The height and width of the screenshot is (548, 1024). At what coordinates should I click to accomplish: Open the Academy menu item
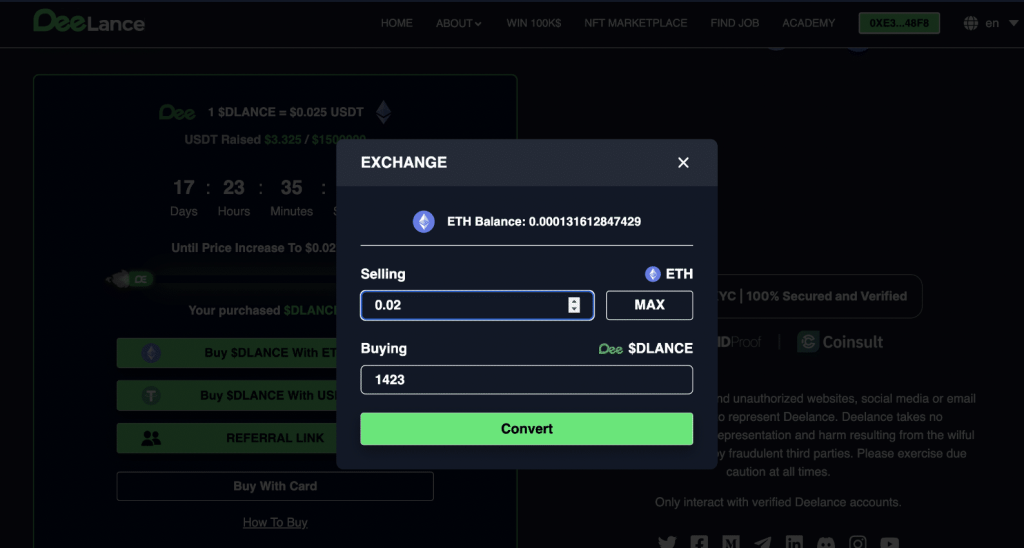click(808, 23)
